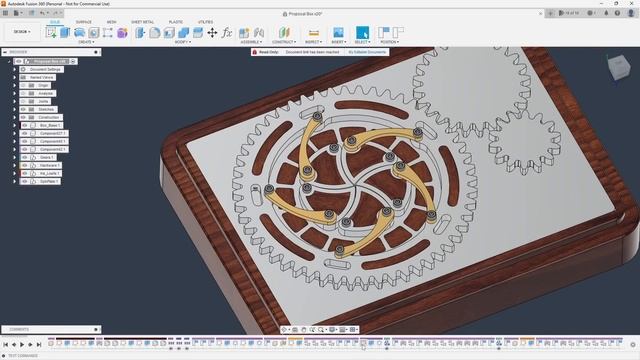The height and width of the screenshot is (360, 640).
Task: Switch to the MESH tab
Action: [111, 22]
